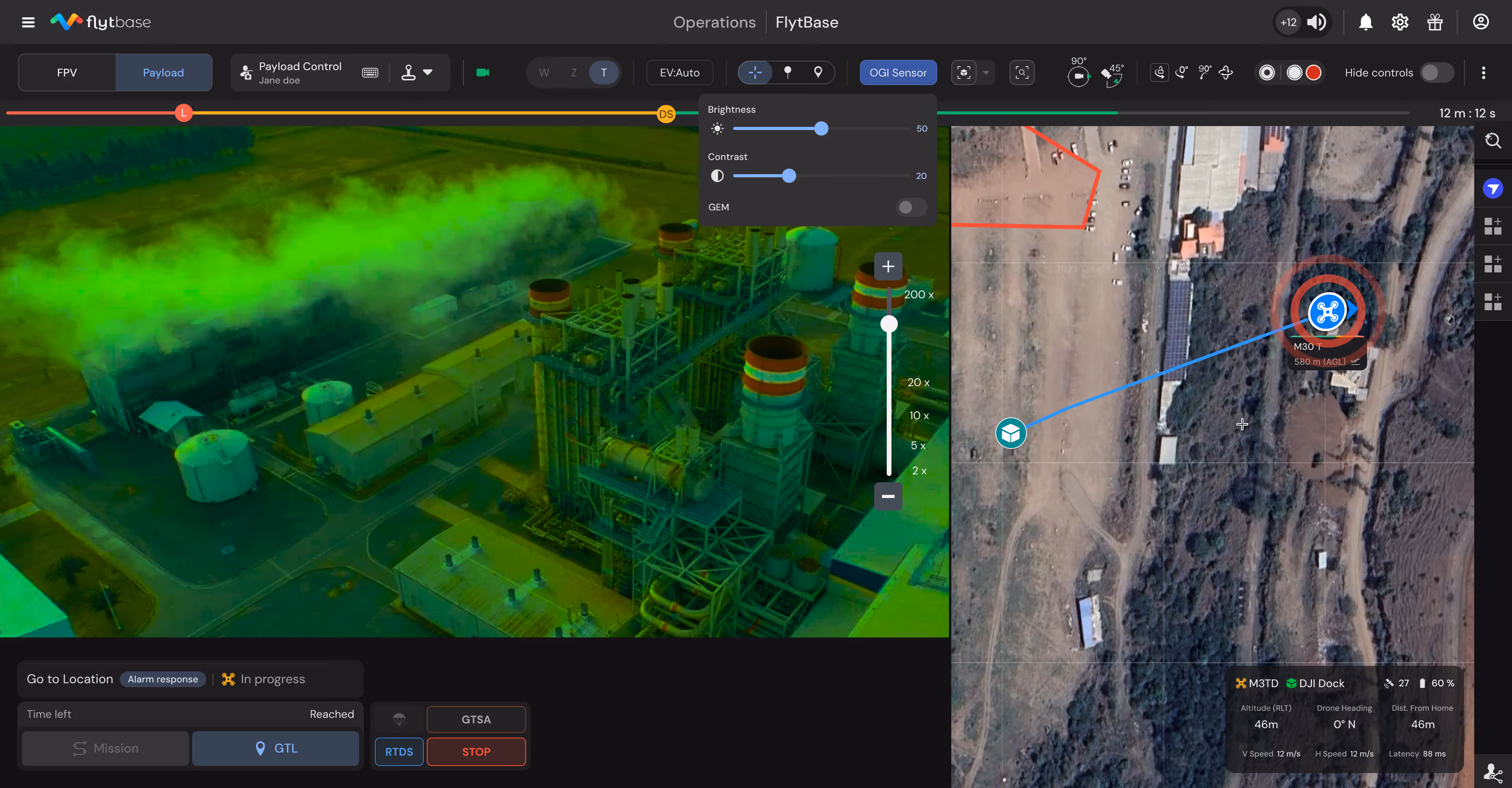Click the parachute icon
This screenshot has height=788, width=1512.
click(399, 719)
